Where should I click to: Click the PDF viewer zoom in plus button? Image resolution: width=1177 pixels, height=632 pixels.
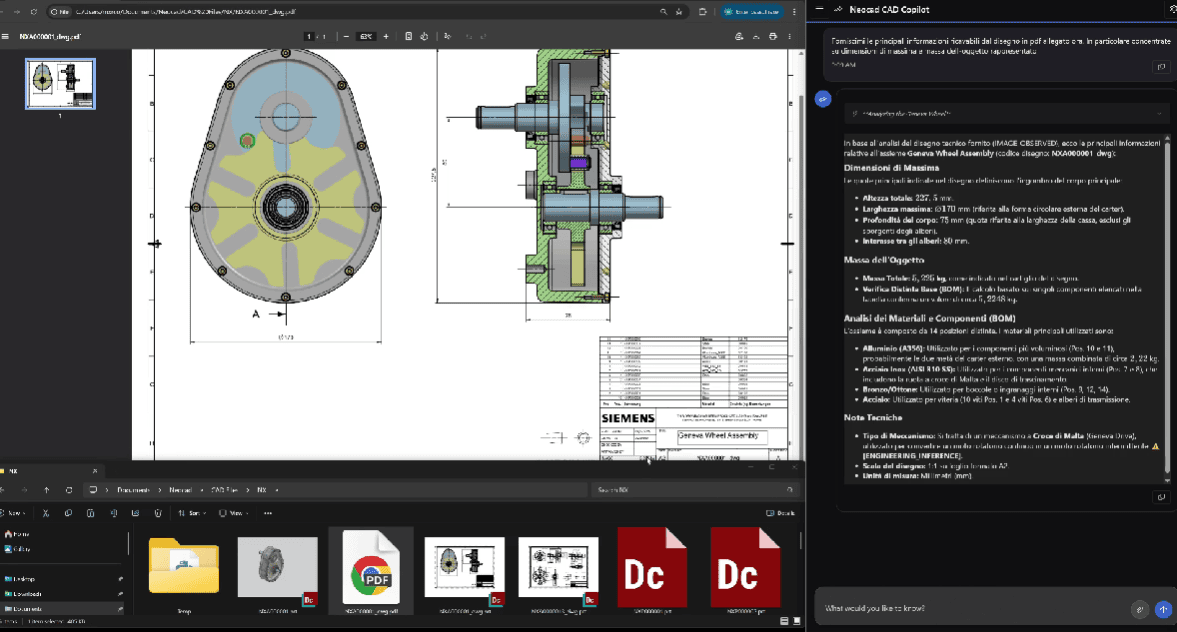(x=386, y=36)
